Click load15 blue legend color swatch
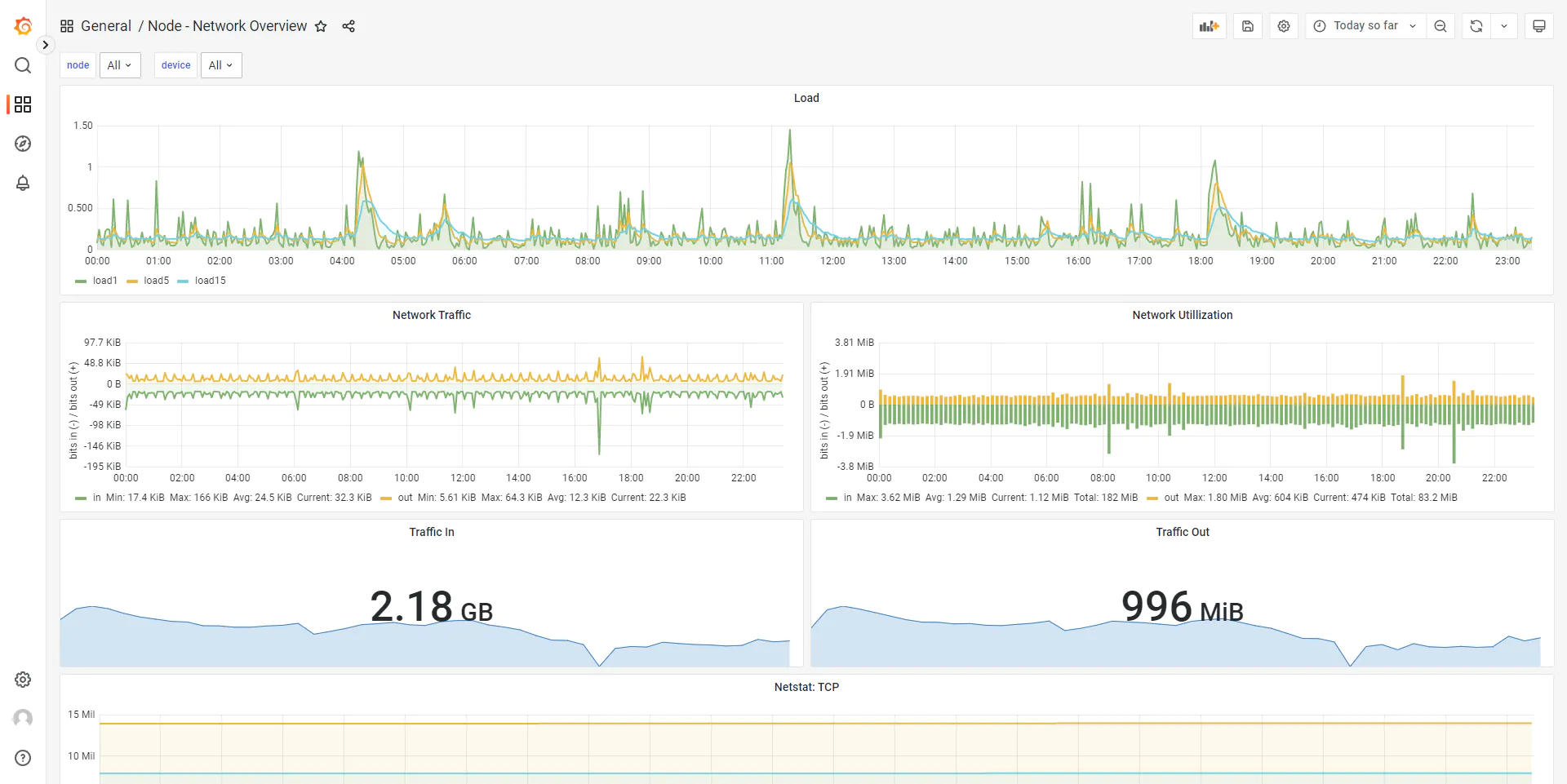Viewport: 1567px width, 784px height. tap(183, 281)
